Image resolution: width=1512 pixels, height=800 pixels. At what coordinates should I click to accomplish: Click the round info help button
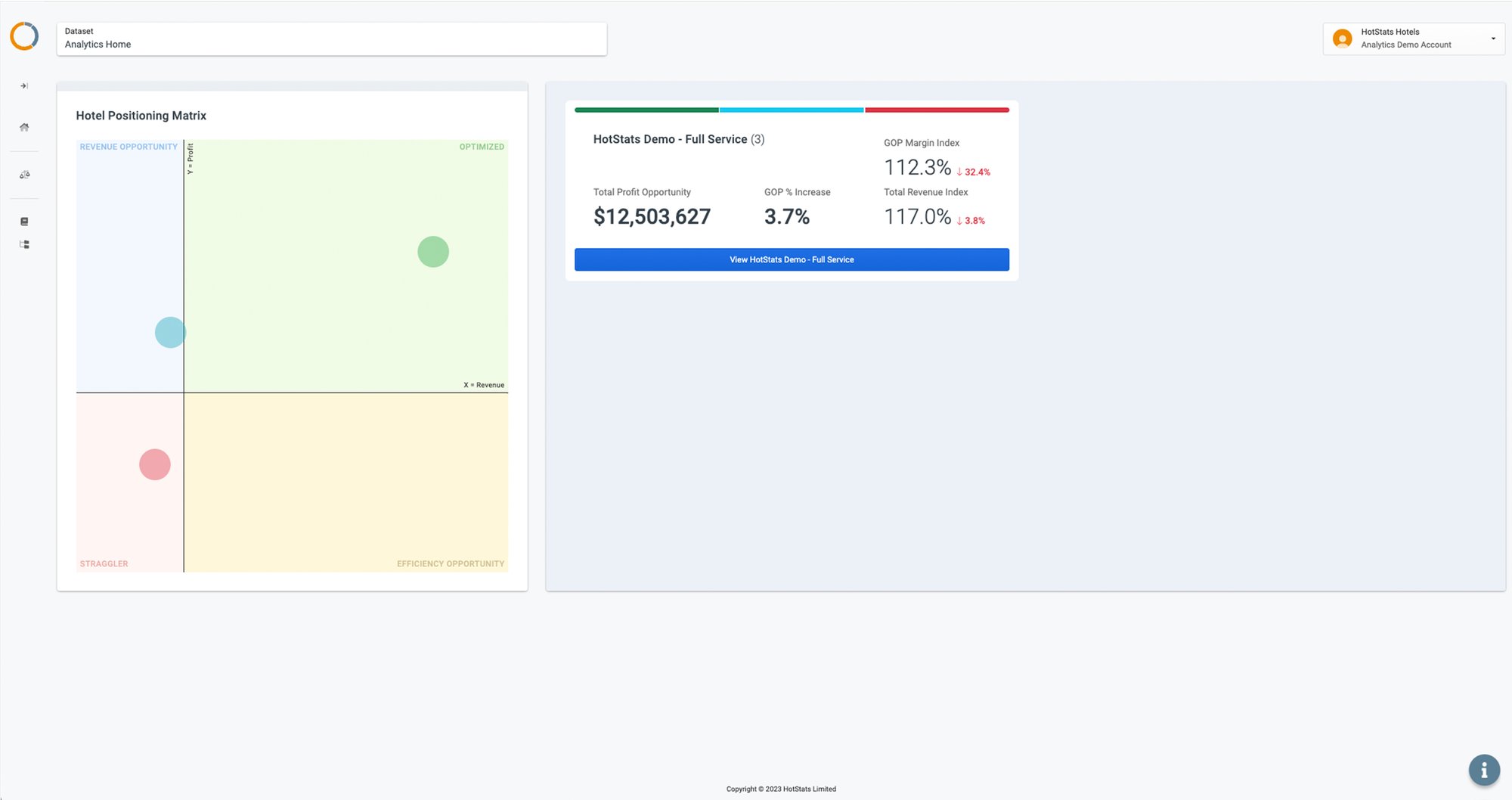point(1484,771)
